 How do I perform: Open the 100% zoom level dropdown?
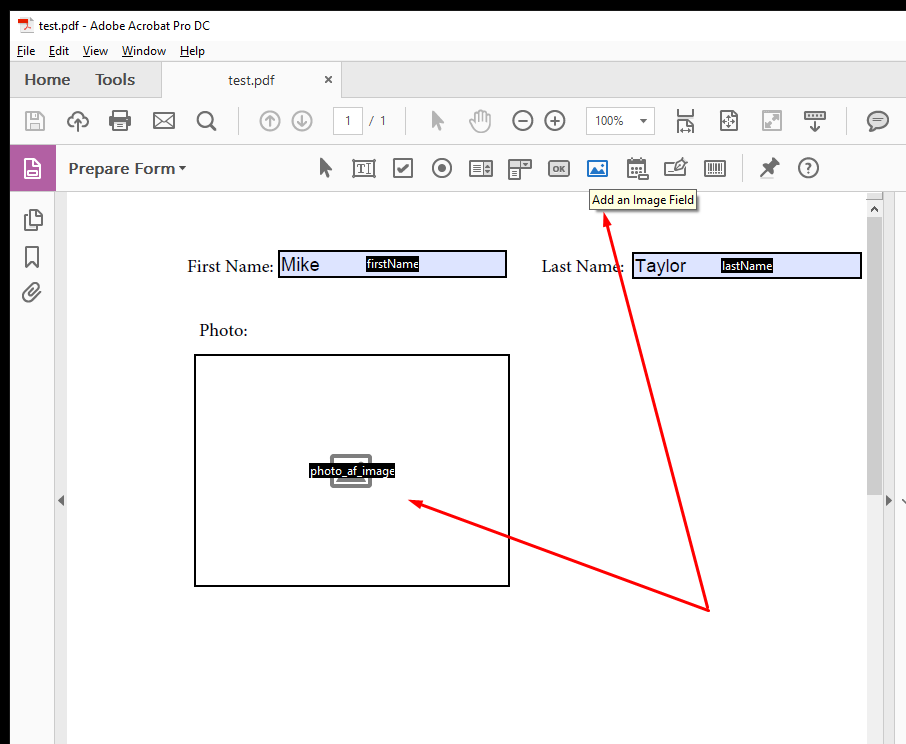(x=643, y=121)
